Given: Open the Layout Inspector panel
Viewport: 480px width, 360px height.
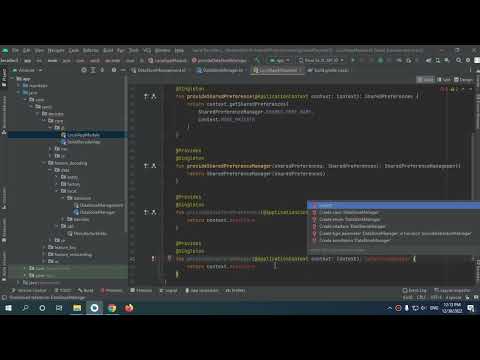Looking at the screenshot, I should (452, 291).
